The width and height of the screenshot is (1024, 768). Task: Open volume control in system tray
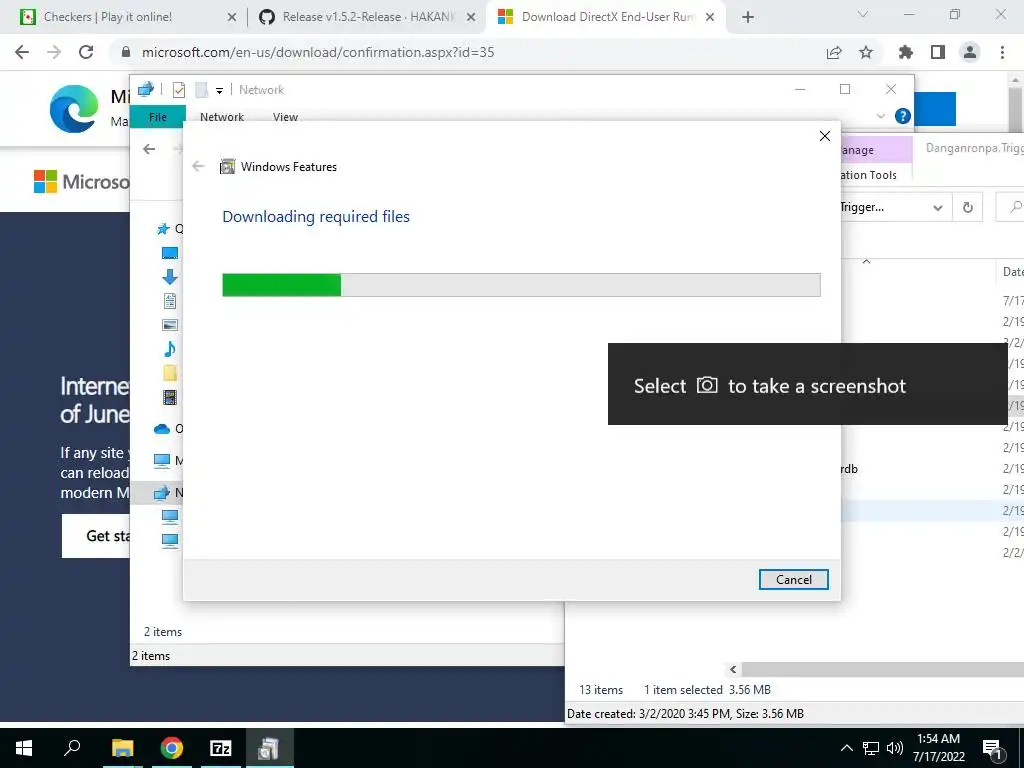click(x=895, y=748)
